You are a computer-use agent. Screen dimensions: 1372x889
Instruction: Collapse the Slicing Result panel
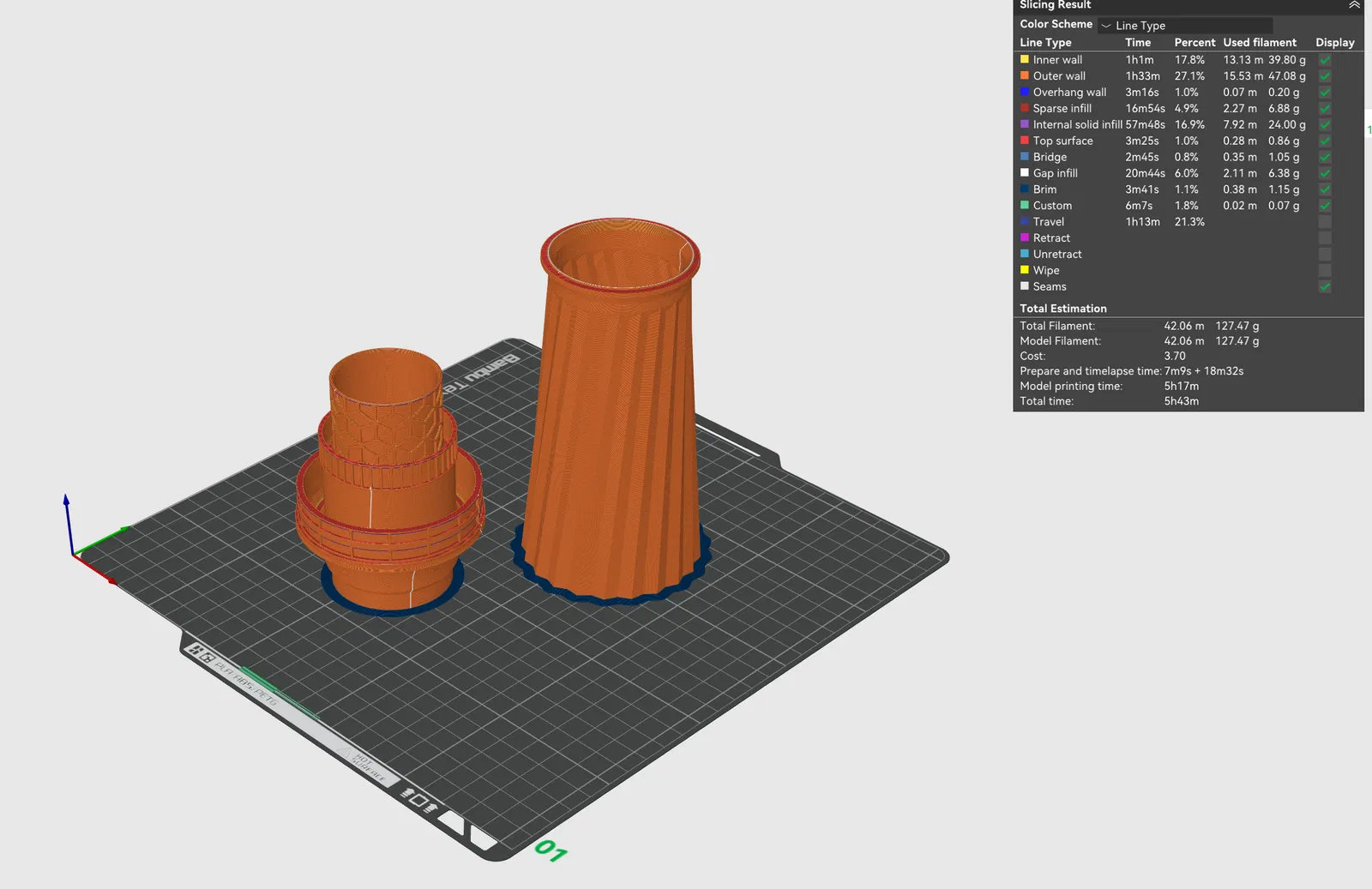[1354, 5]
